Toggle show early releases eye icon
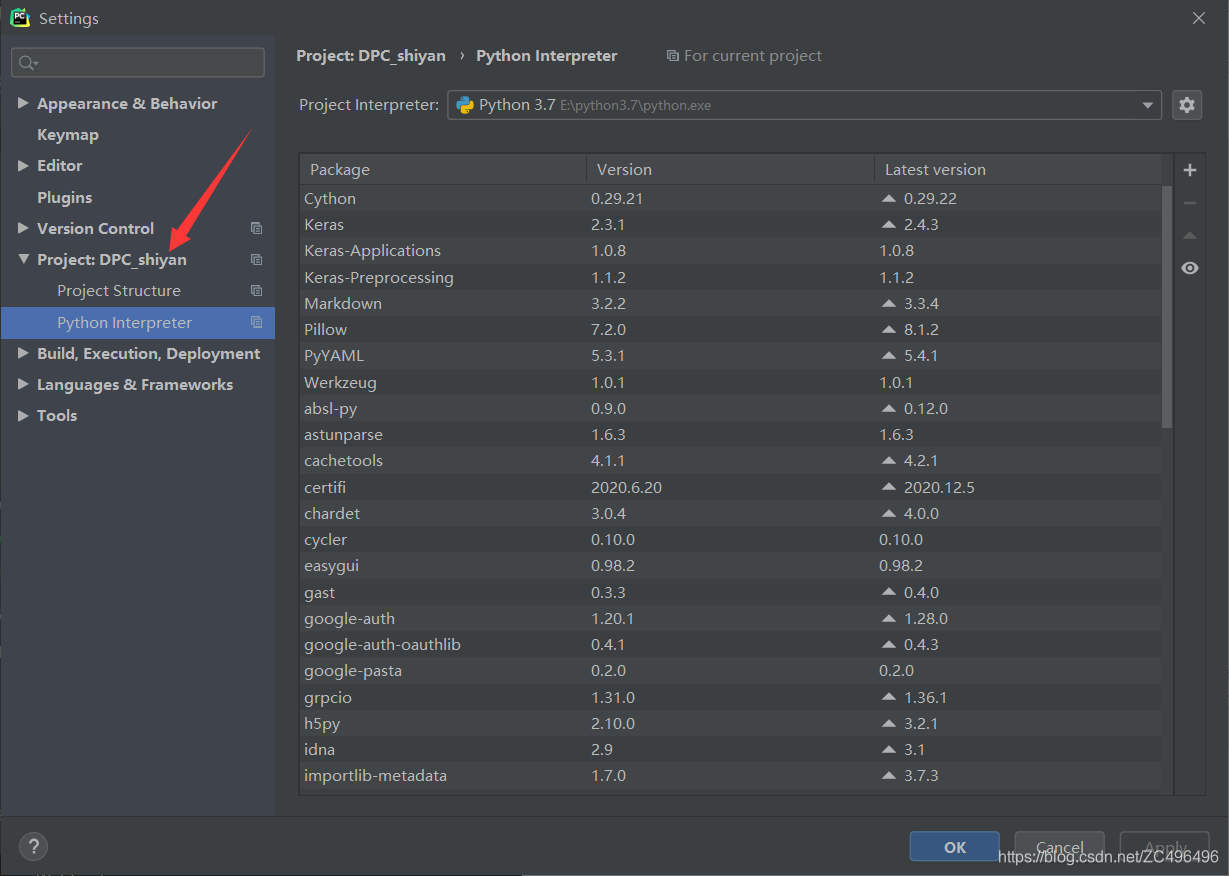 pyautogui.click(x=1189, y=268)
